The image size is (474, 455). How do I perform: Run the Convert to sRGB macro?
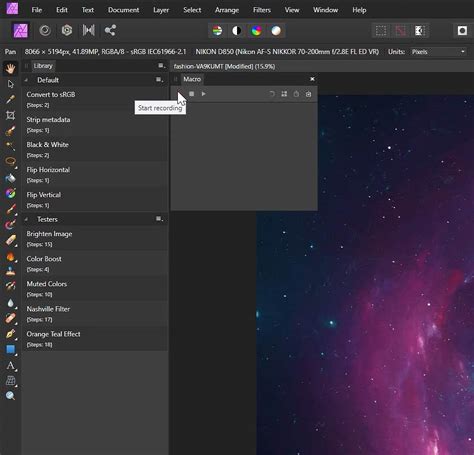pos(95,99)
